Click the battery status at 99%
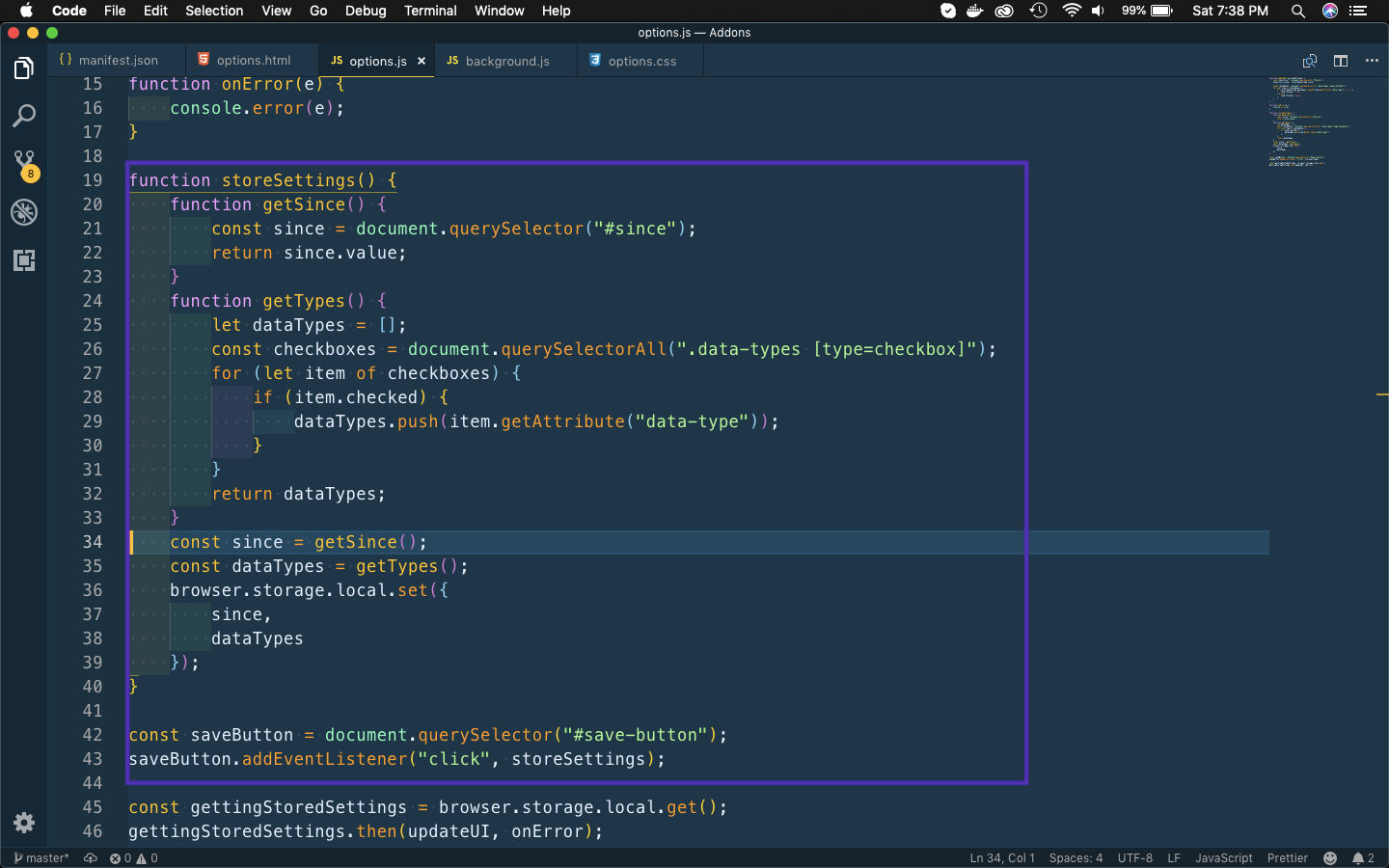 pos(1147,11)
